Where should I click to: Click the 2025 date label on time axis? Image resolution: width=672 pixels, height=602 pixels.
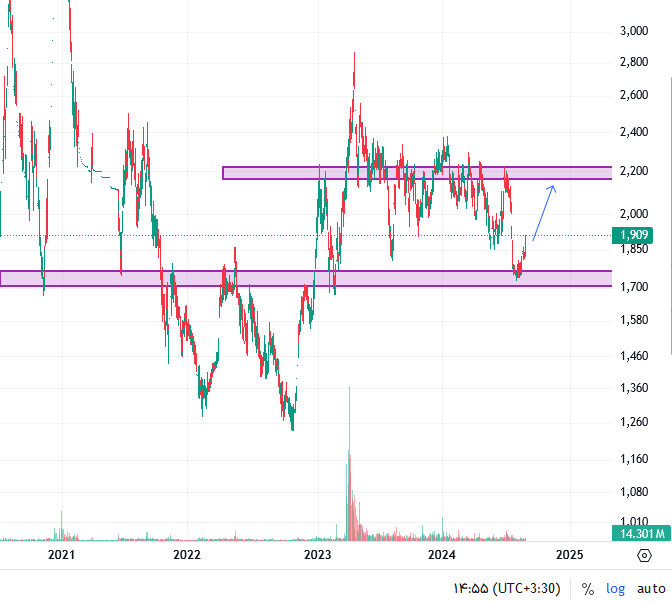pyautogui.click(x=570, y=555)
